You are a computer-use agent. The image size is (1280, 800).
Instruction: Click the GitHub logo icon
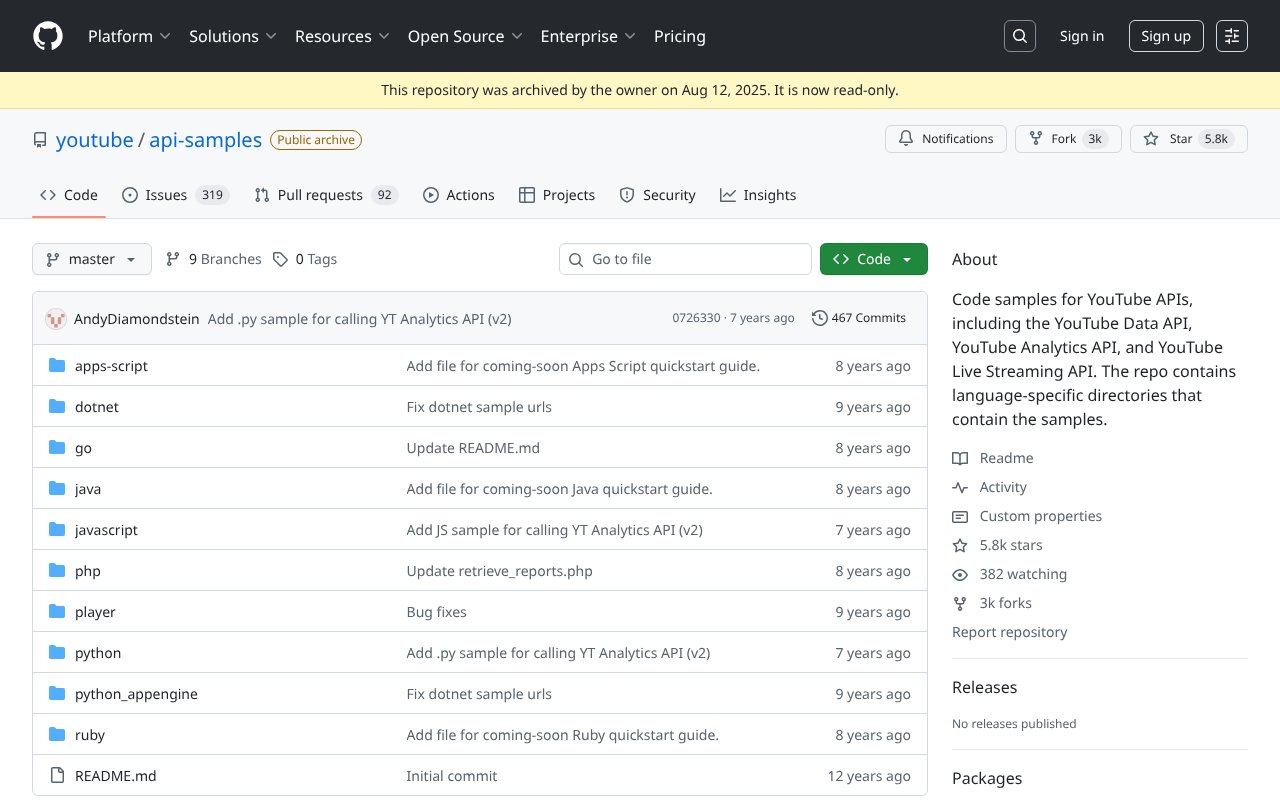[x=48, y=36]
